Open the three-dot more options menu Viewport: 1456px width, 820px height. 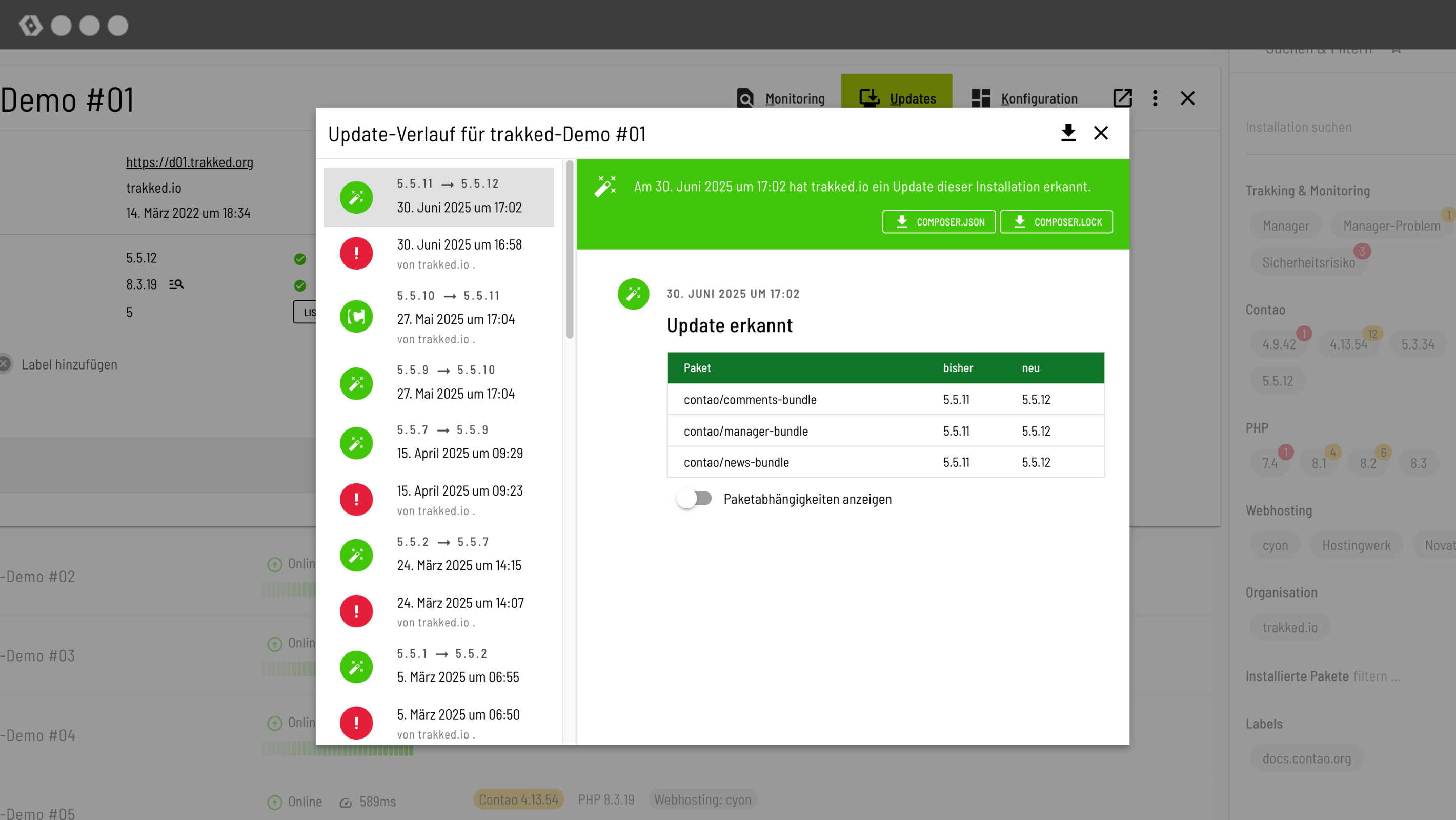click(1155, 98)
